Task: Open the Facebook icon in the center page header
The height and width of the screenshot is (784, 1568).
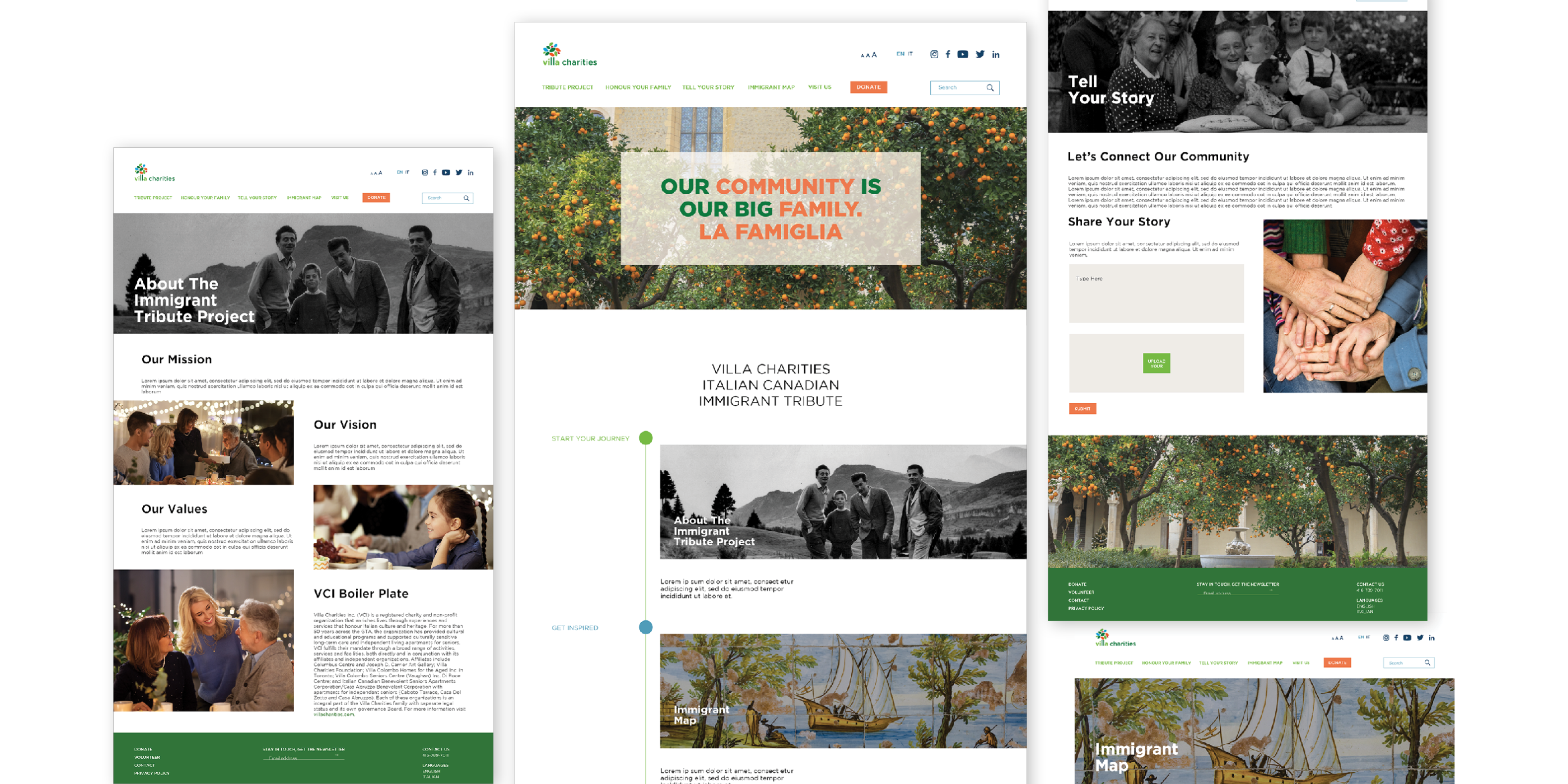Action: point(948,54)
